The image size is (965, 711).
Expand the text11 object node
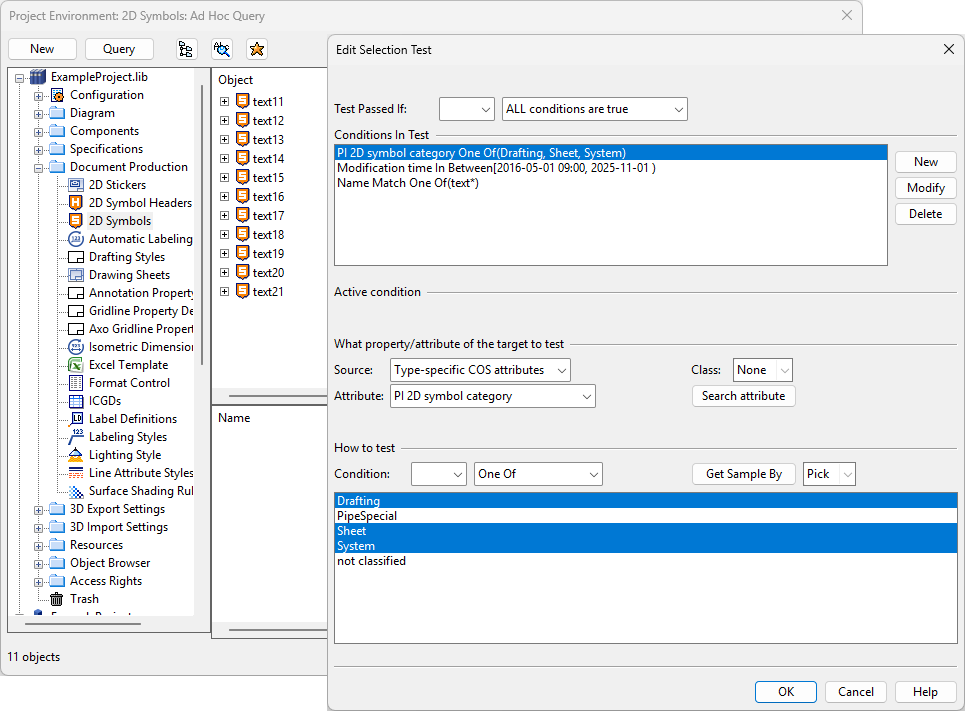[x=224, y=102]
